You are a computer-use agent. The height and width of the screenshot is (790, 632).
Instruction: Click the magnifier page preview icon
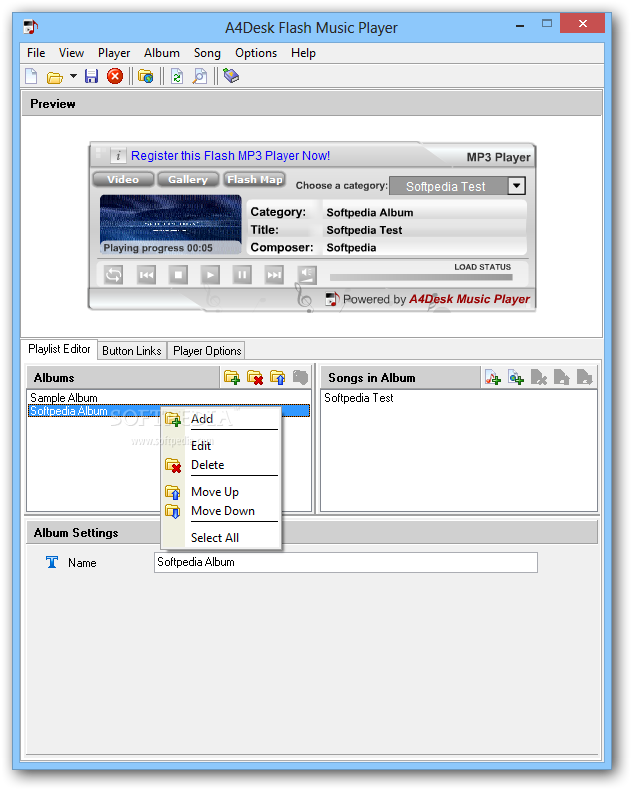200,77
